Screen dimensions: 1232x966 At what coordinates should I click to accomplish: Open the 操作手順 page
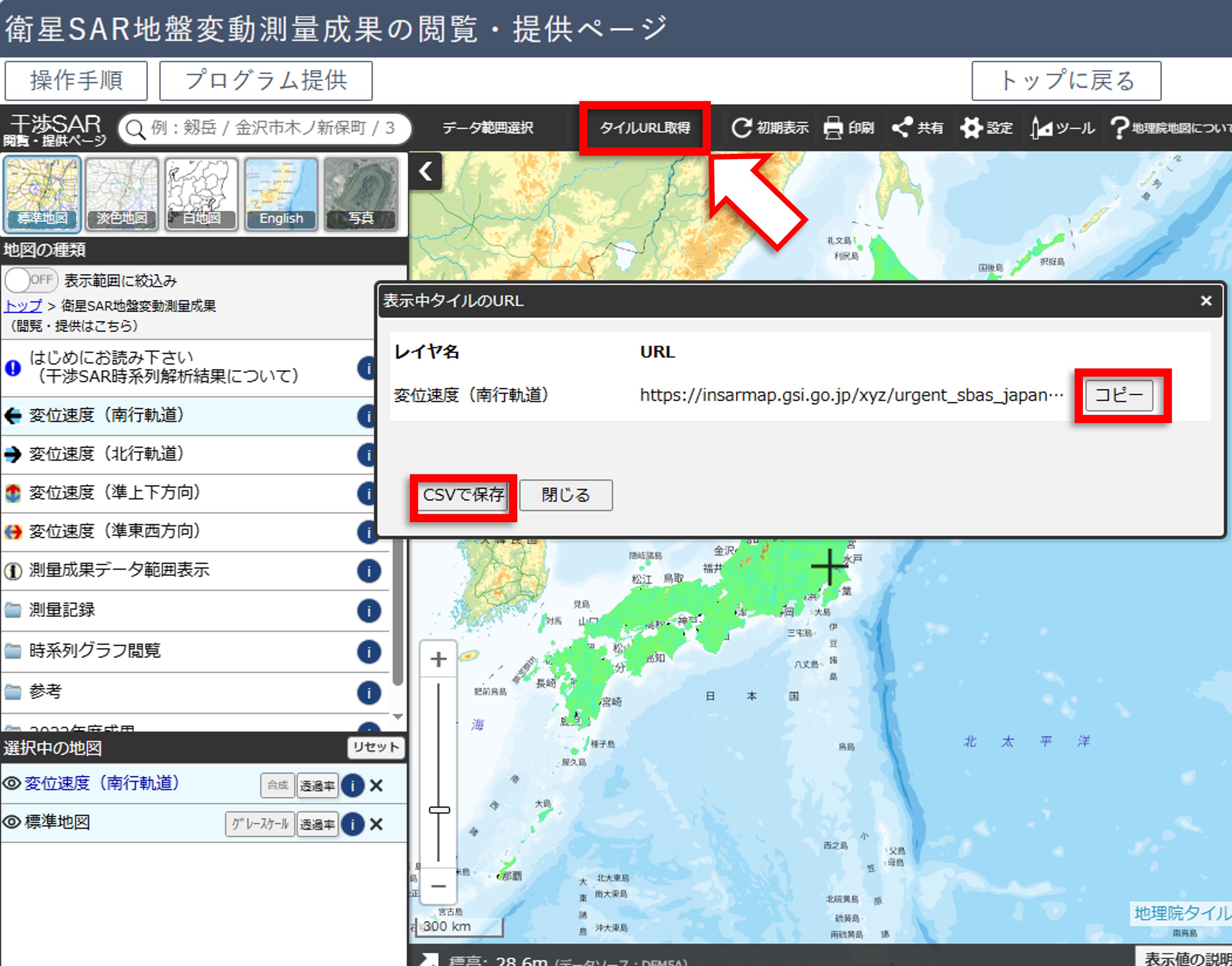pos(76,81)
